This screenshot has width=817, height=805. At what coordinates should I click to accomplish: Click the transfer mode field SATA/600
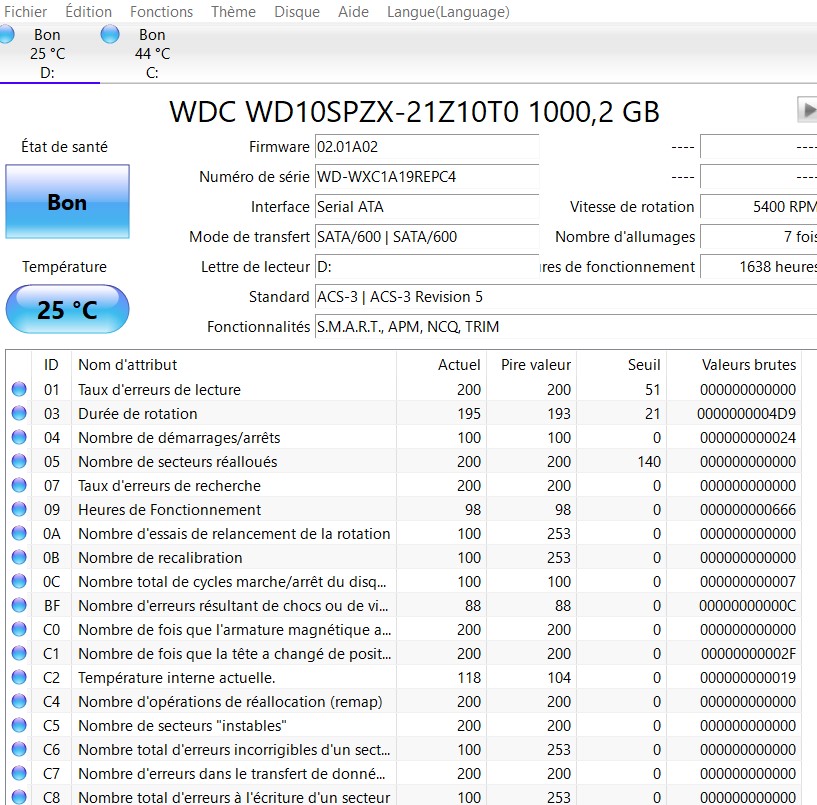[x=427, y=237]
